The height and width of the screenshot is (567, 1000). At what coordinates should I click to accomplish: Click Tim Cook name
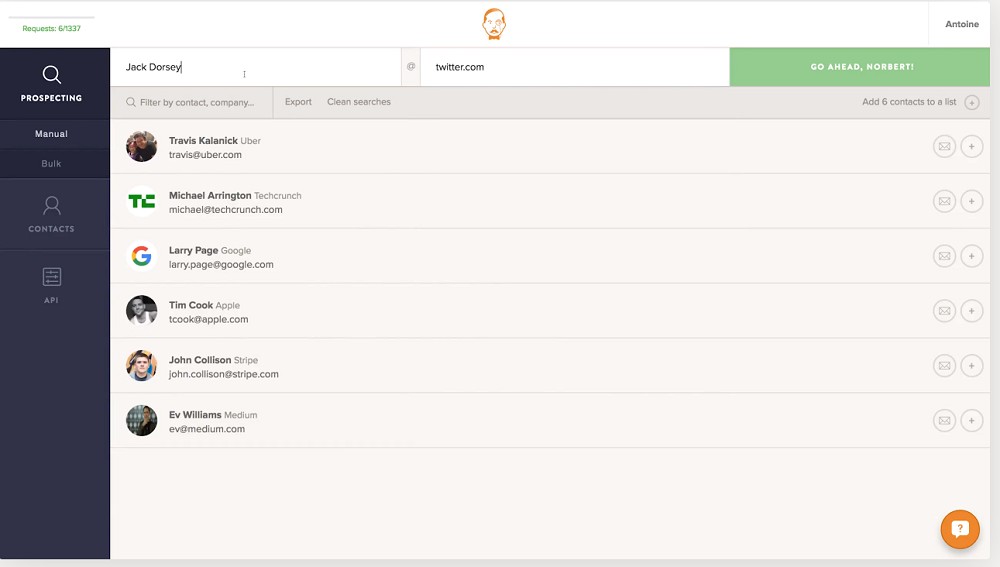point(191,305)
